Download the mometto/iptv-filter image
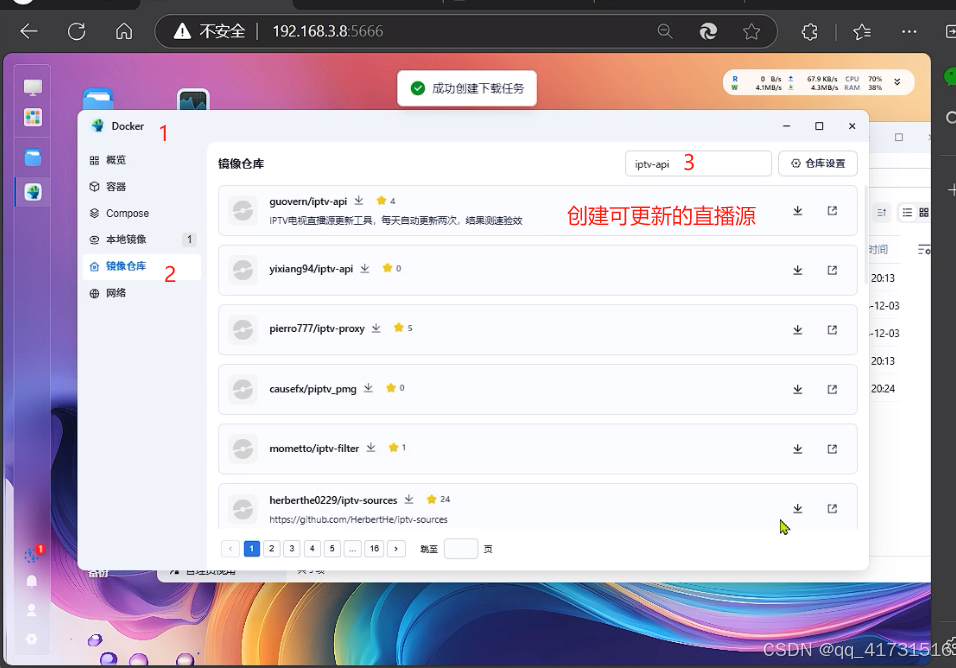The image size is (956, 668). 797,449
